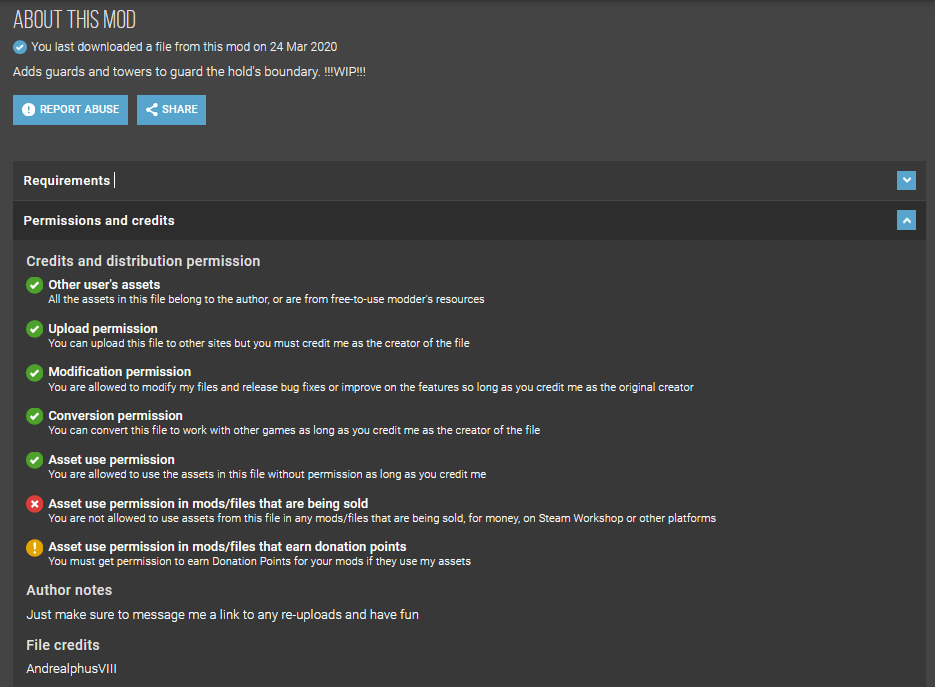Click green check beside Modification permission
This screenshot has width=935, height=687.
click(x=35, y=373)
